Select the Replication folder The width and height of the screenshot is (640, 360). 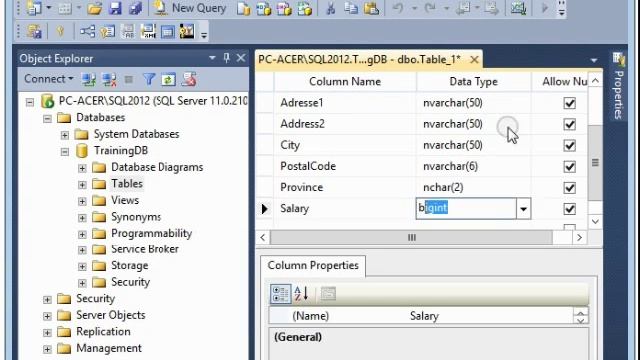[x=103, y=331]
